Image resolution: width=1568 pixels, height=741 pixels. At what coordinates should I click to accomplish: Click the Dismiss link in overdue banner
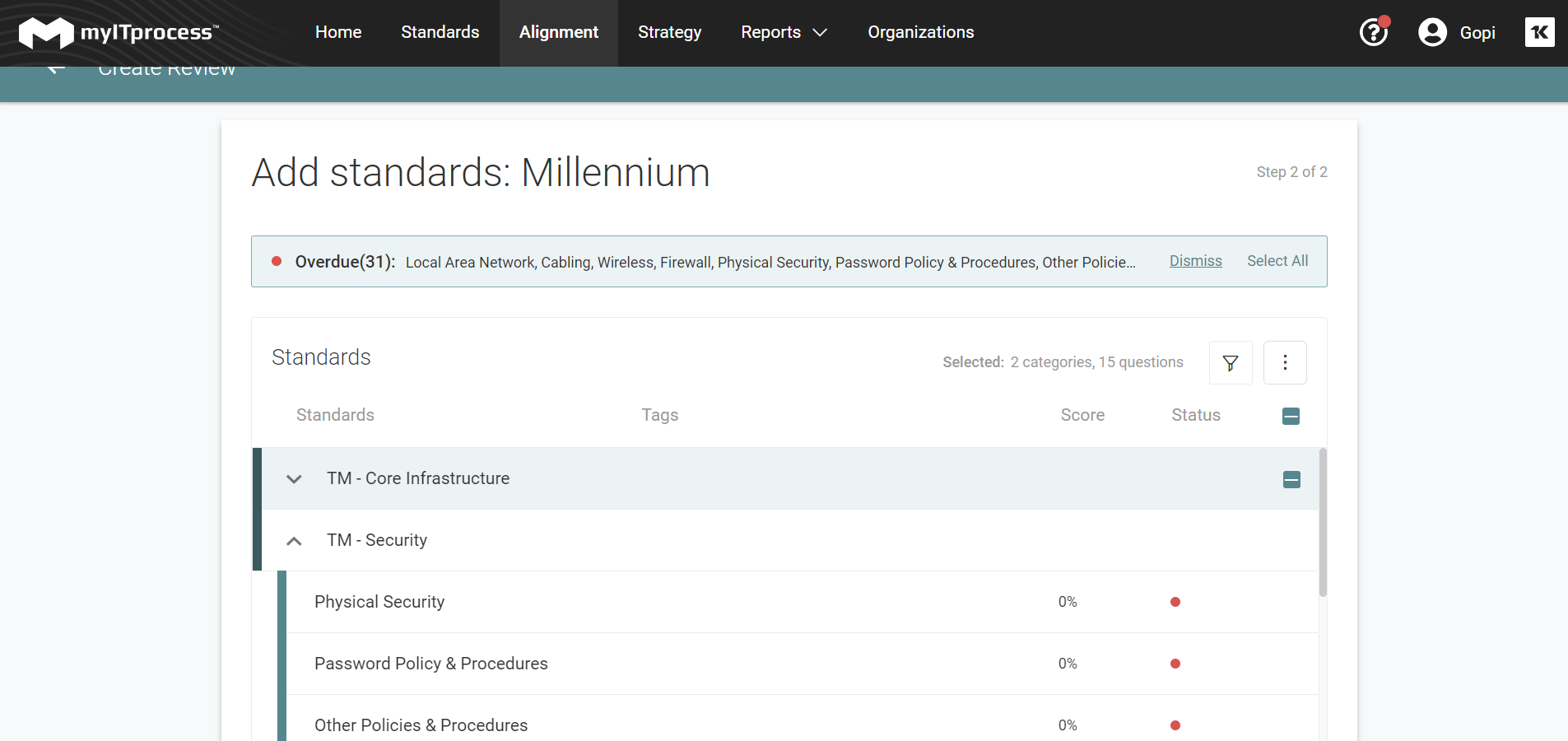coord(1195,261)
